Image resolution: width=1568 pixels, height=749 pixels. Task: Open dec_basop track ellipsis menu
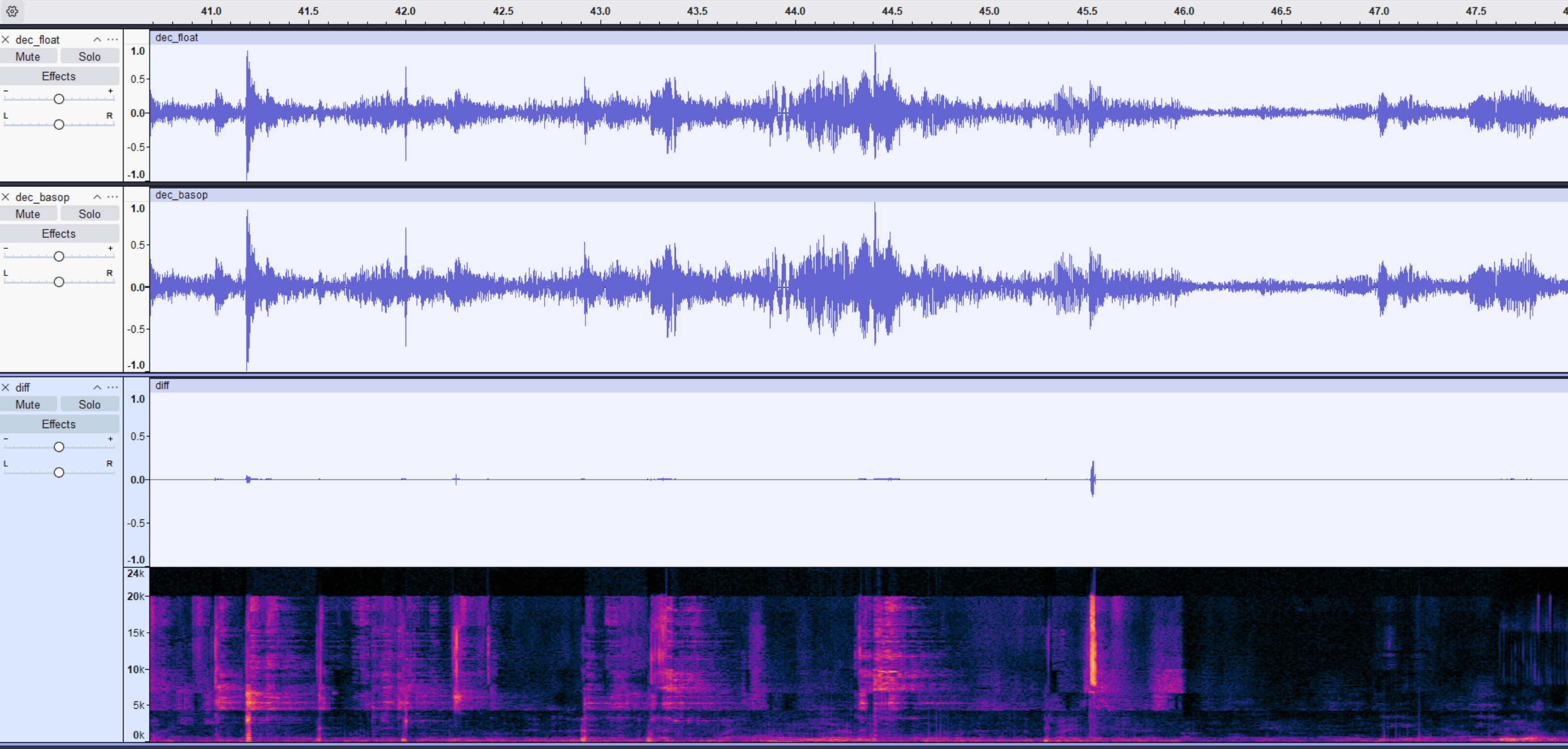point(113,197)
